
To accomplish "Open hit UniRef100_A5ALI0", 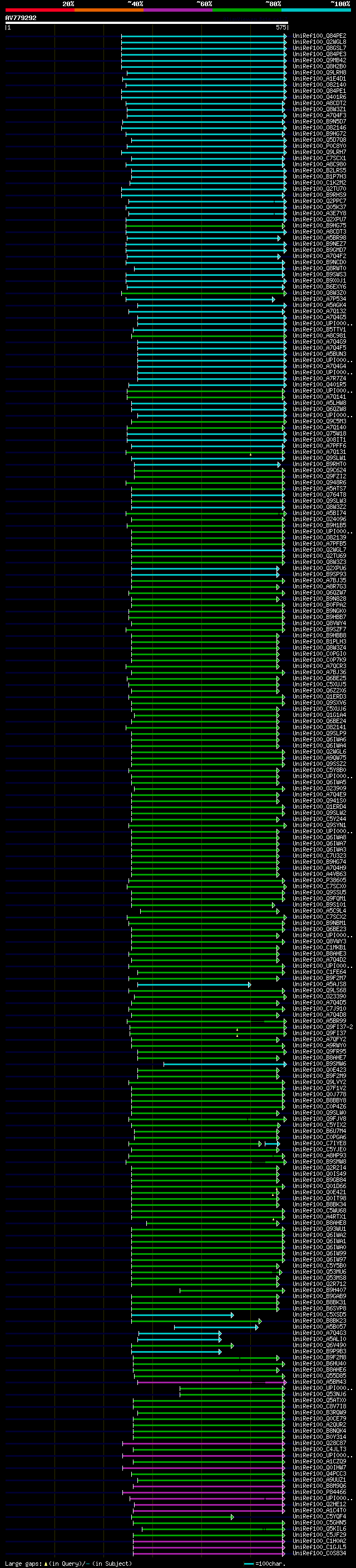I will pos(319,1339).
